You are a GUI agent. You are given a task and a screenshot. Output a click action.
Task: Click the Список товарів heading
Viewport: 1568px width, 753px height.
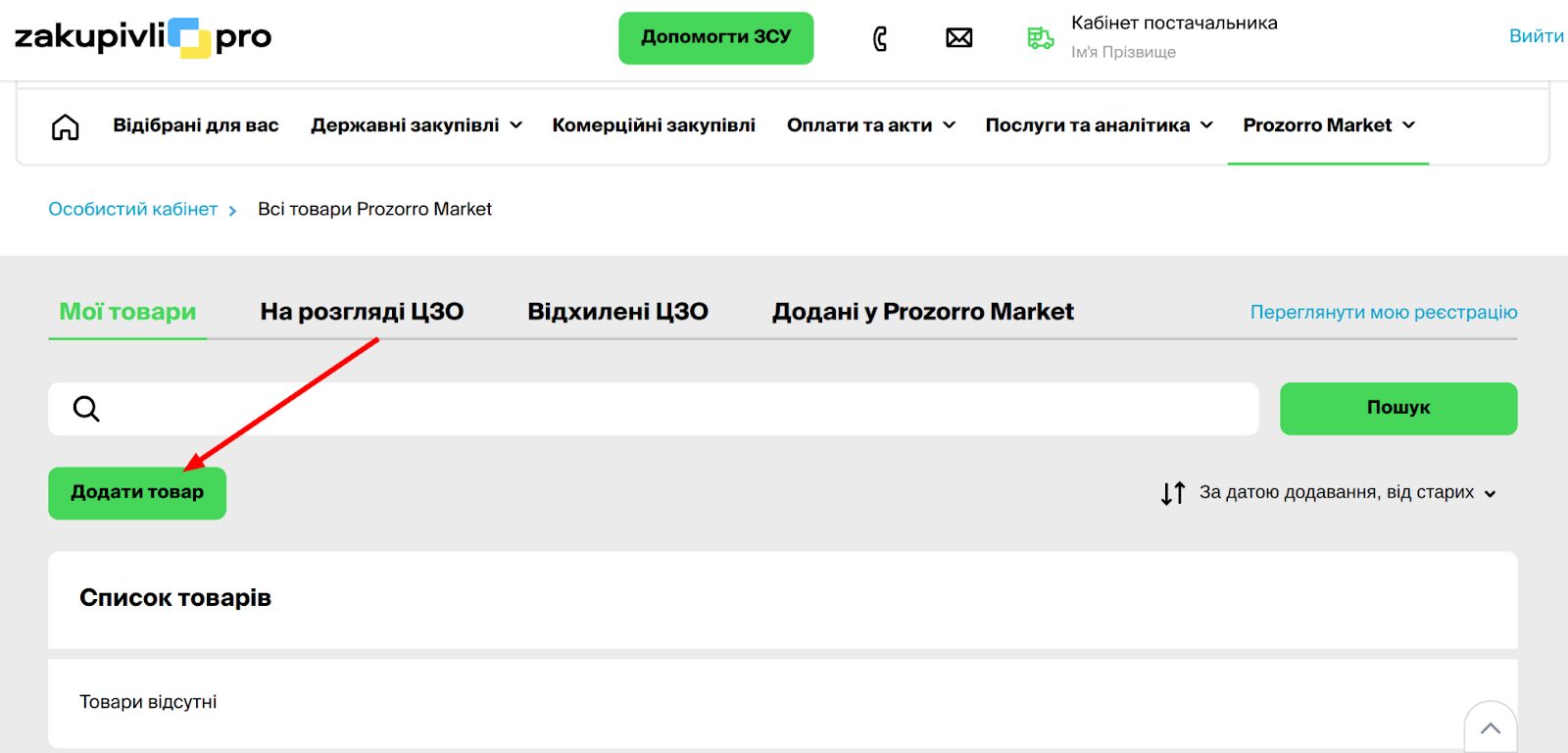175,598
